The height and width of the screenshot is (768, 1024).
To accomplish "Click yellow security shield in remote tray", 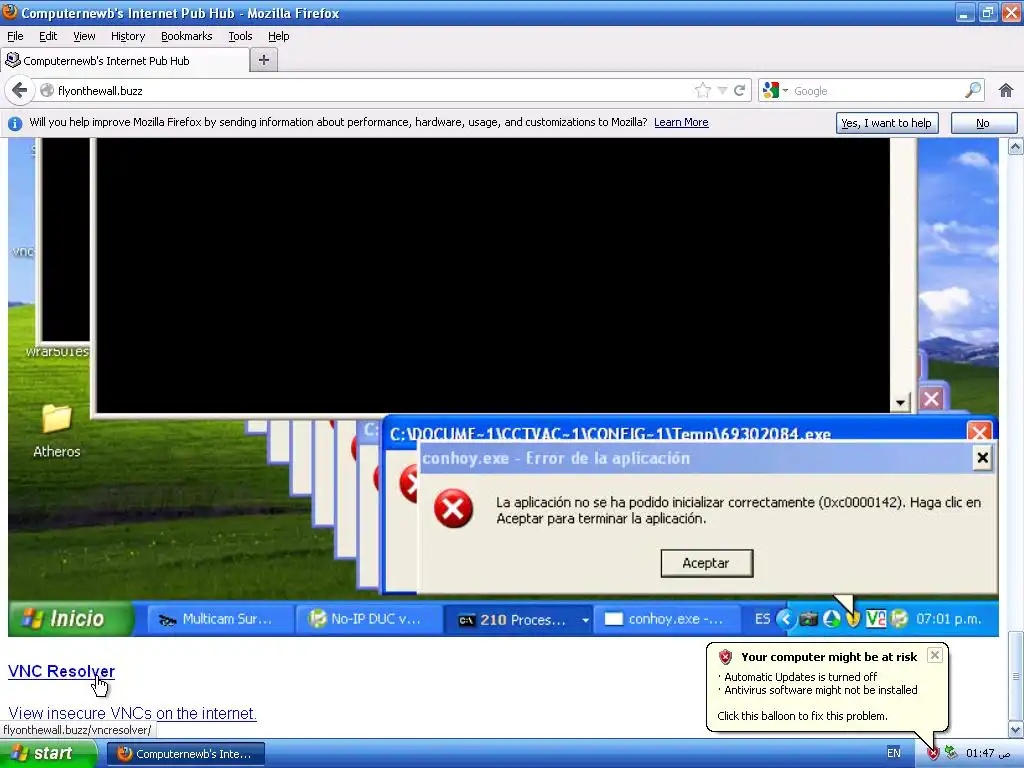I will pos(853,618).
